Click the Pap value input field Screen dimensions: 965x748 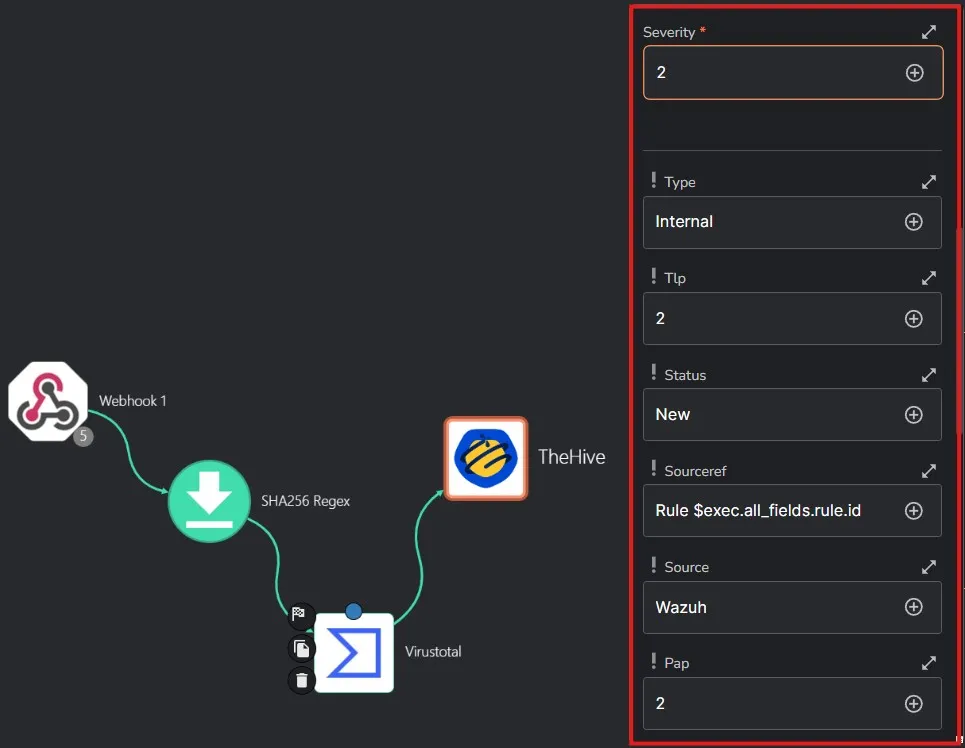click(x=770, y=703)
